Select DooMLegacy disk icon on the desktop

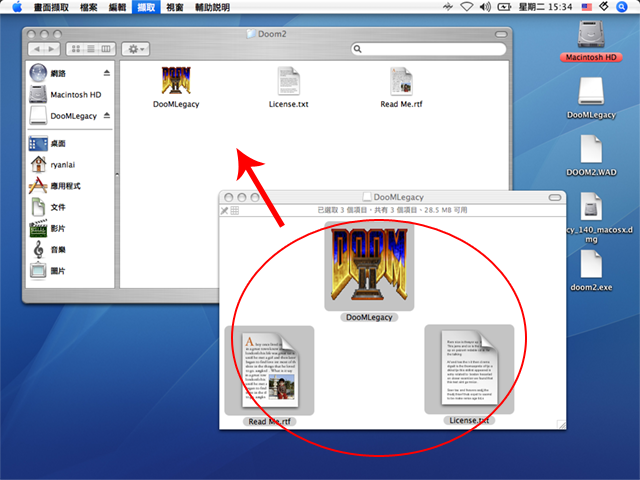pyautogui.click(x=591, y=91)
